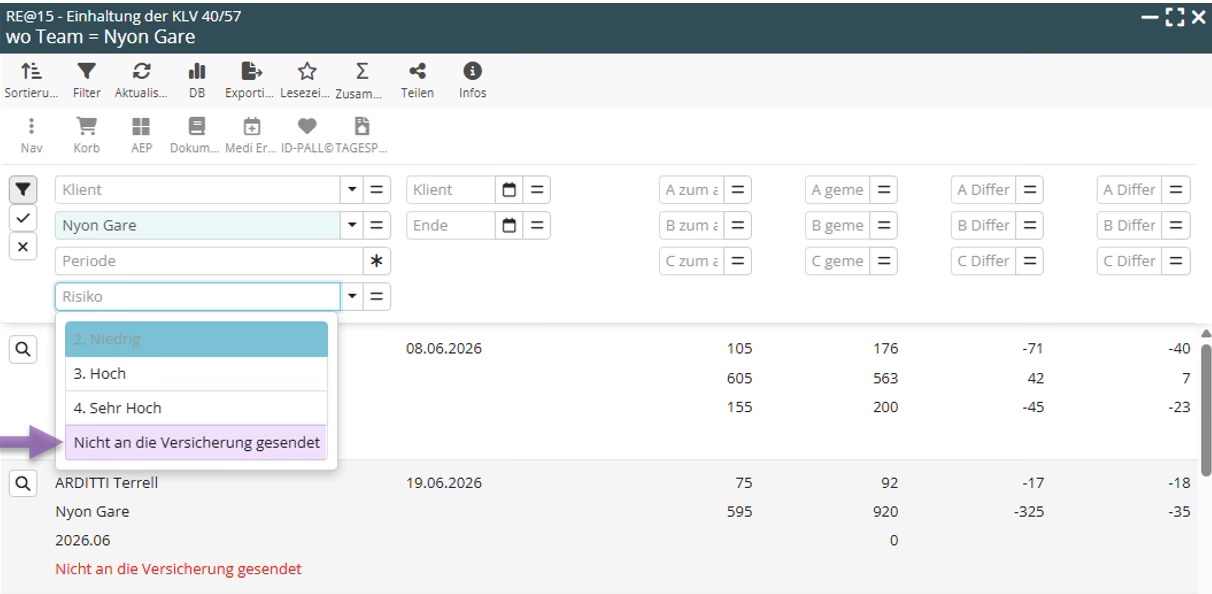Select '4. Sehr Hoch' risk option

click(197, 408)
